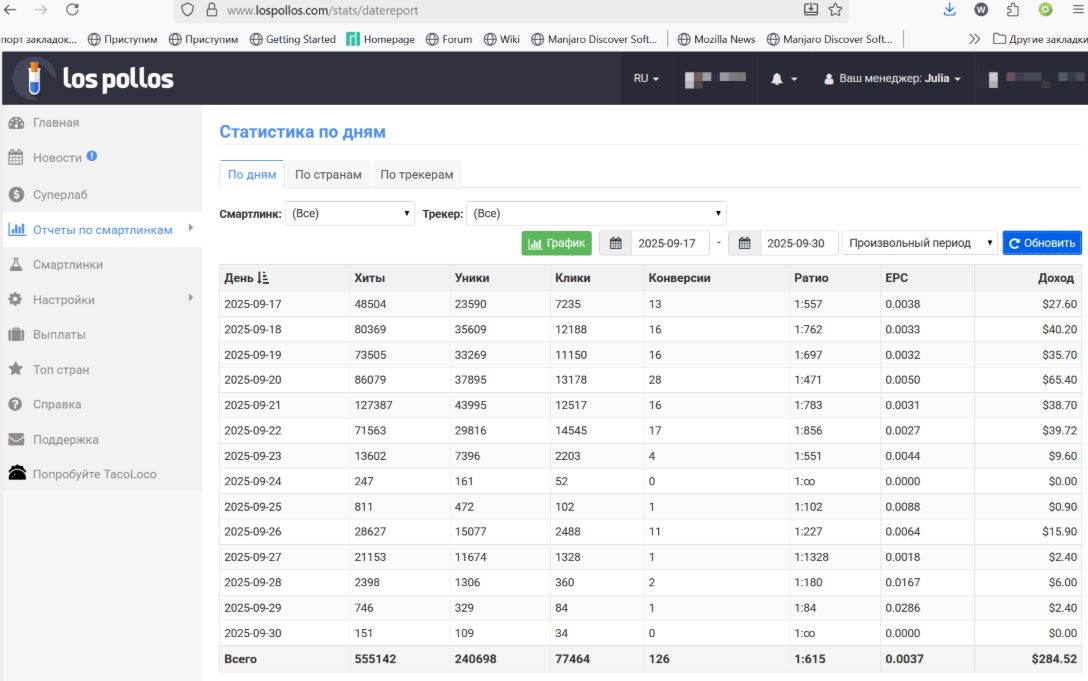Screen dimensions: 1088x681
Task: Open RU language dropdown
Action: (646, 79)
